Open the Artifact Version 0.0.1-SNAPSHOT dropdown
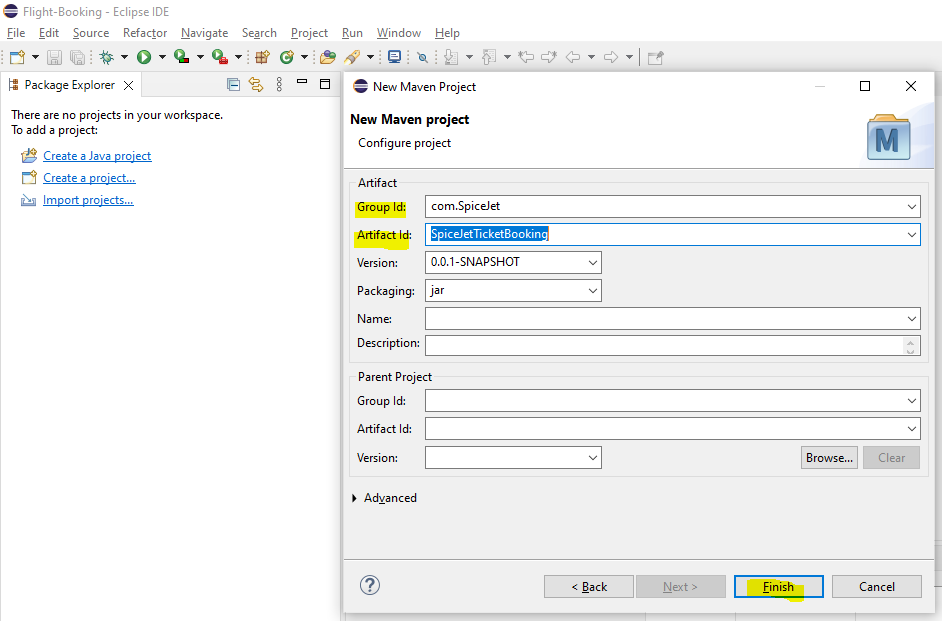942x621 pixels. tap(592, 262)
